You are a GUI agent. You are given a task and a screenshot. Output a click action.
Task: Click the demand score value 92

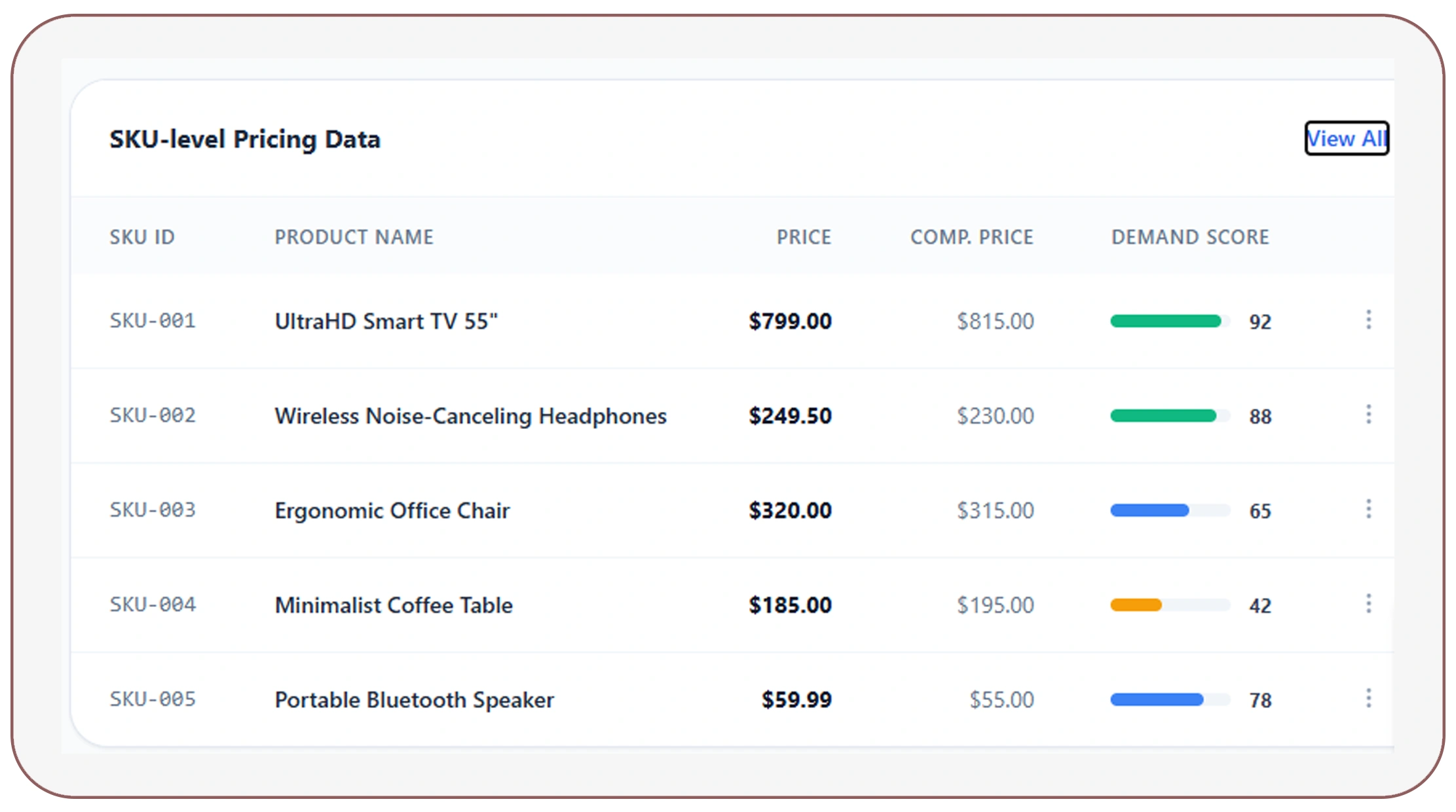click(x=1260, y=322)
